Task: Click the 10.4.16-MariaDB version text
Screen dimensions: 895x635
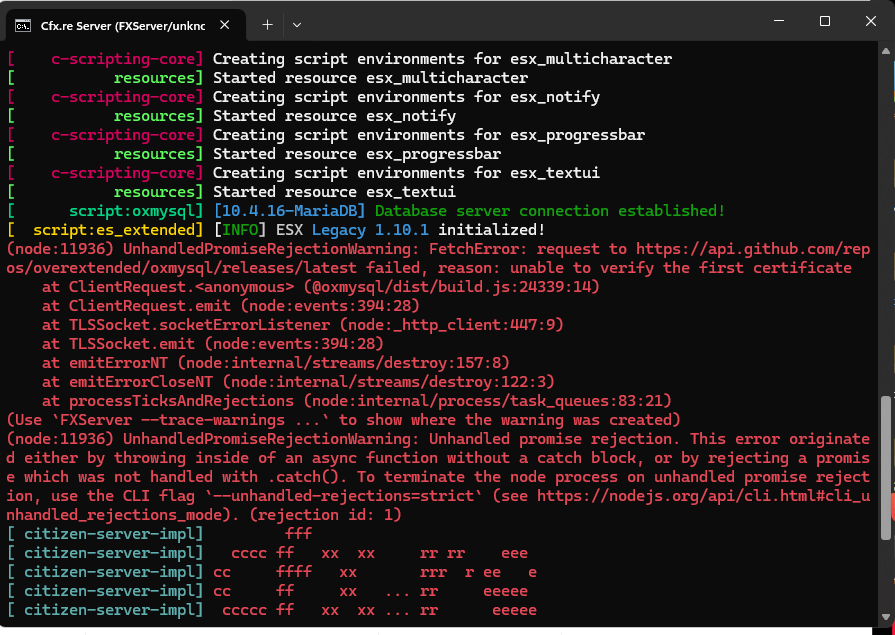Action: [x=289, y=211]
